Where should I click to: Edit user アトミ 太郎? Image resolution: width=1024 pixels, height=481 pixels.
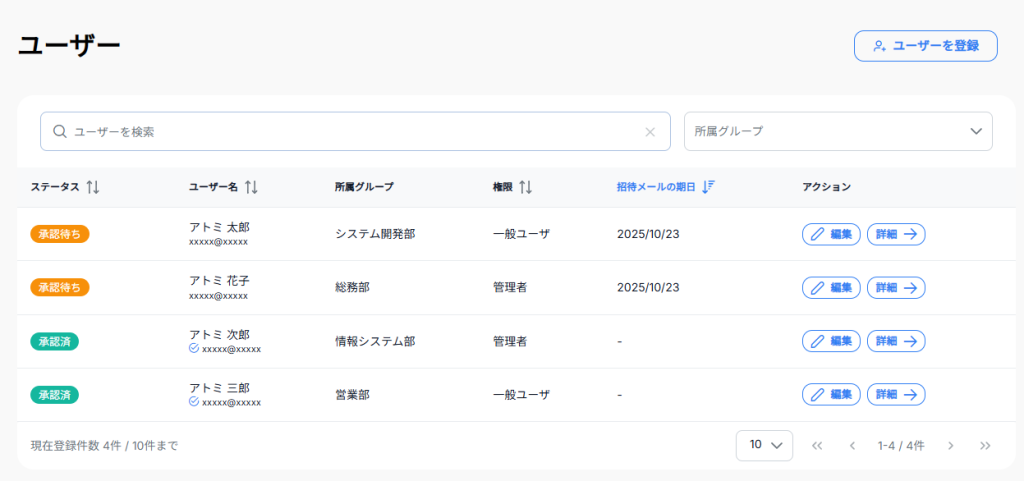(x=831, y=234)
